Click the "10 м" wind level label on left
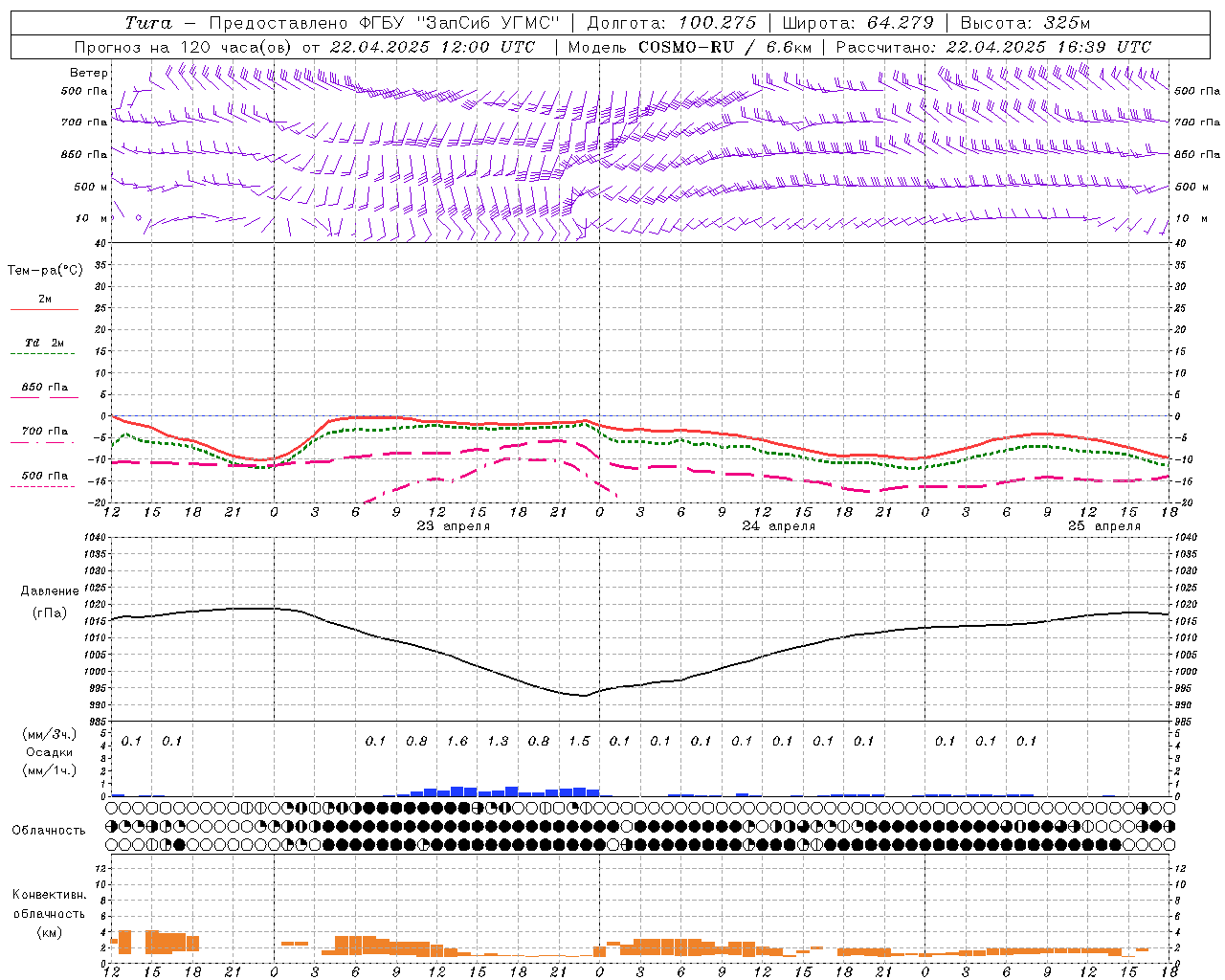Image resolution: width=1225 pixels, height=980 pixels. point(91,218)
